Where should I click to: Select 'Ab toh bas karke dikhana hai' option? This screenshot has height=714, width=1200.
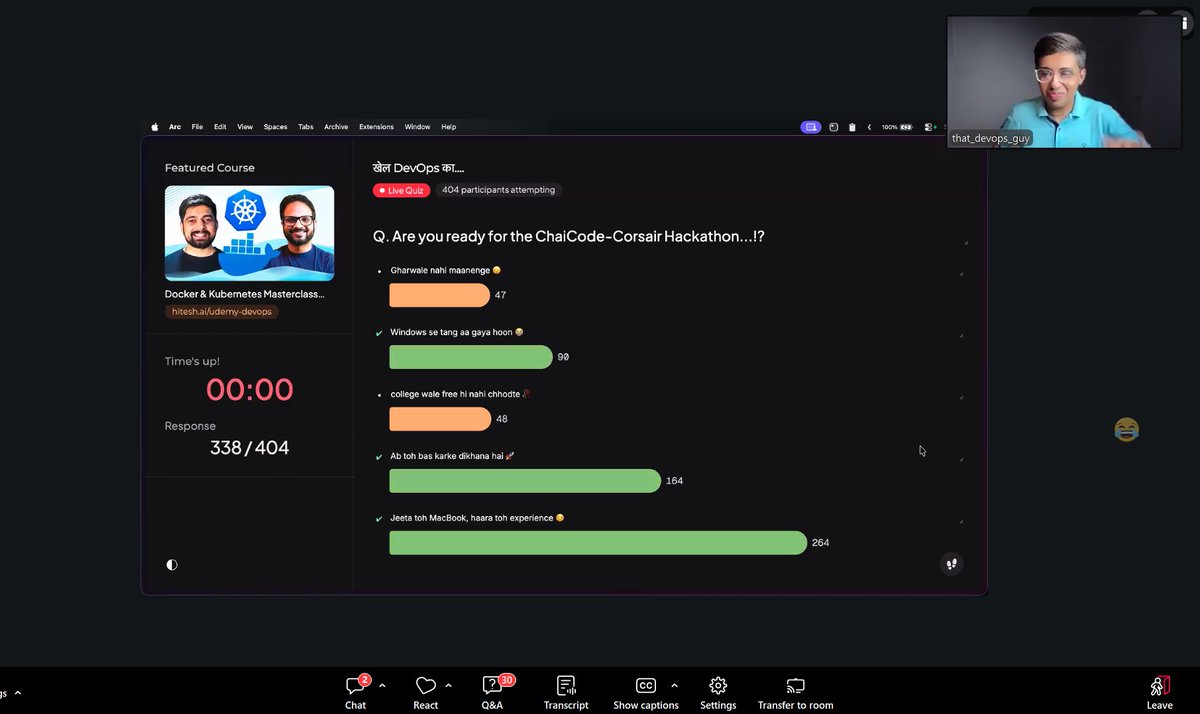point(452,456)
